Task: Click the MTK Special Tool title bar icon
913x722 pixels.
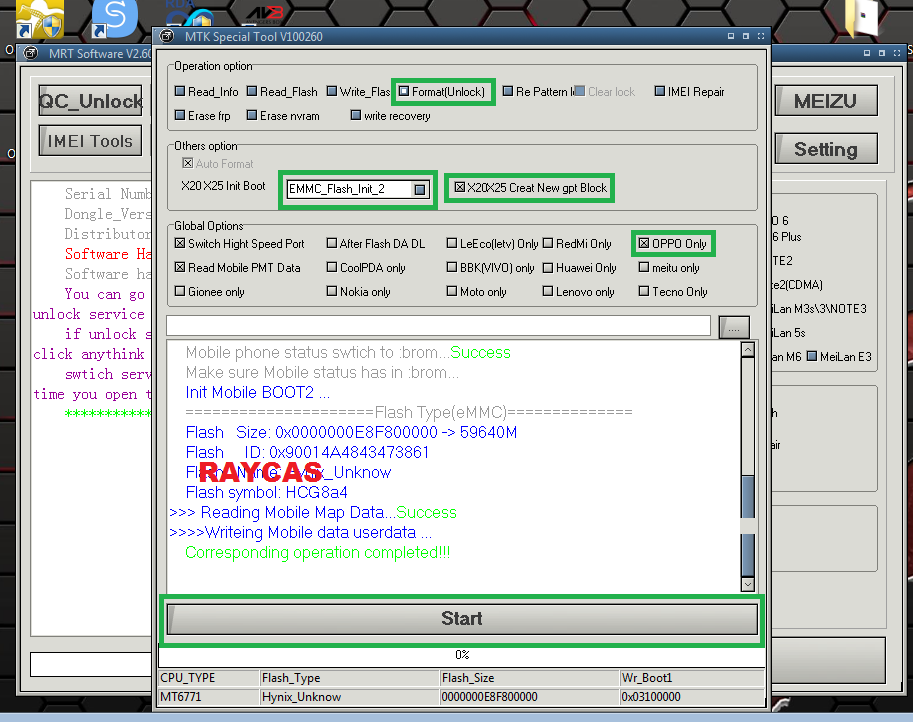Action: pyautogui.click(x=167, y=36)
